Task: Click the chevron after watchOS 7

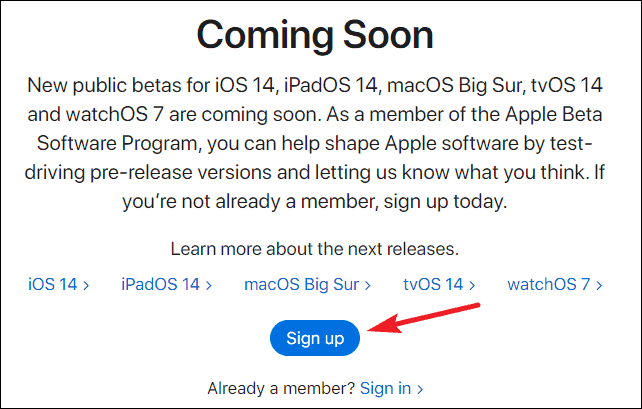Action: coord(599,285)
